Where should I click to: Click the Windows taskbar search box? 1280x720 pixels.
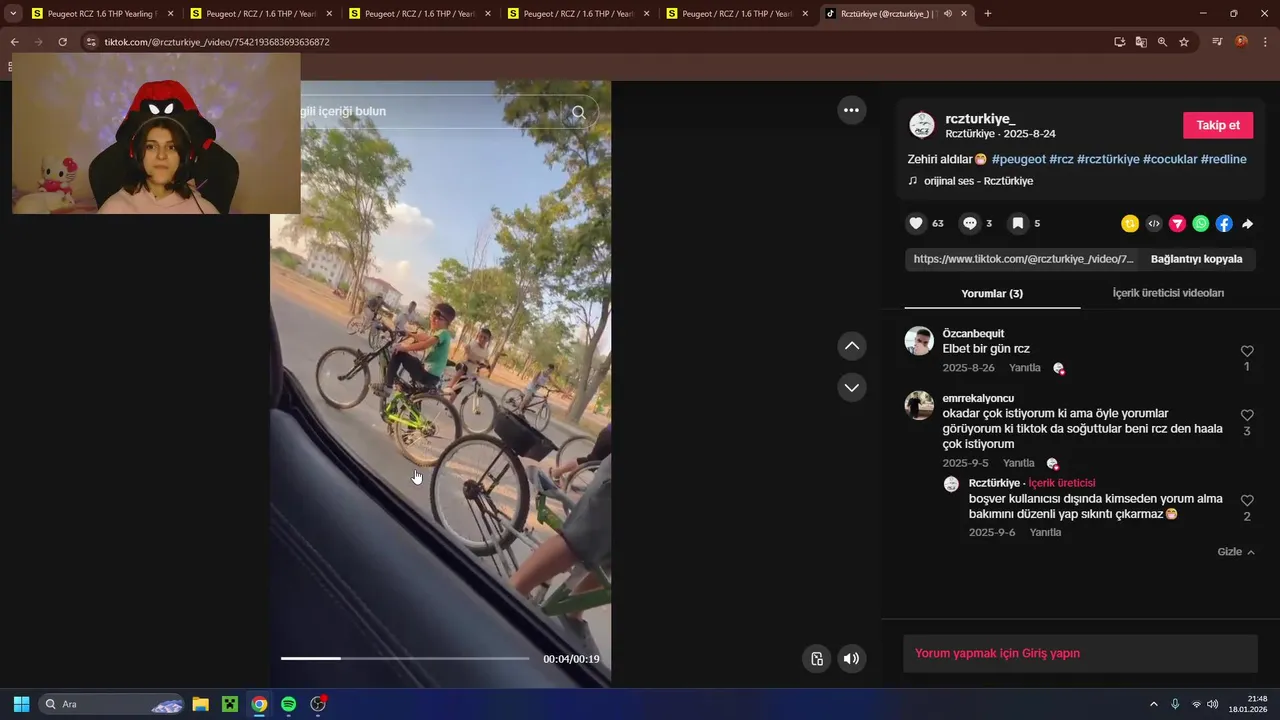click(112, 704)
